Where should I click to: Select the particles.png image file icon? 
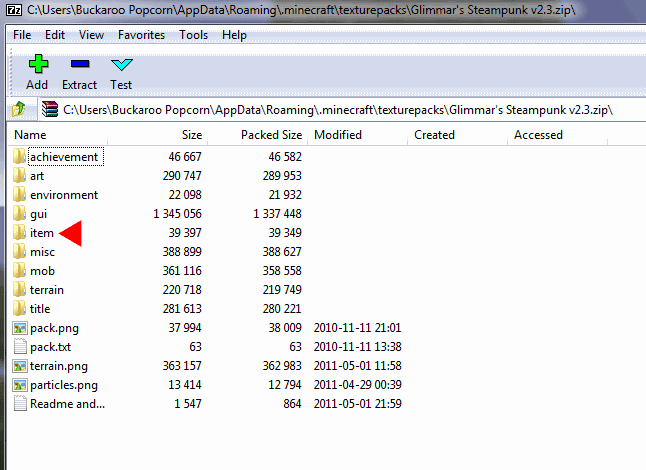(20, 385)
